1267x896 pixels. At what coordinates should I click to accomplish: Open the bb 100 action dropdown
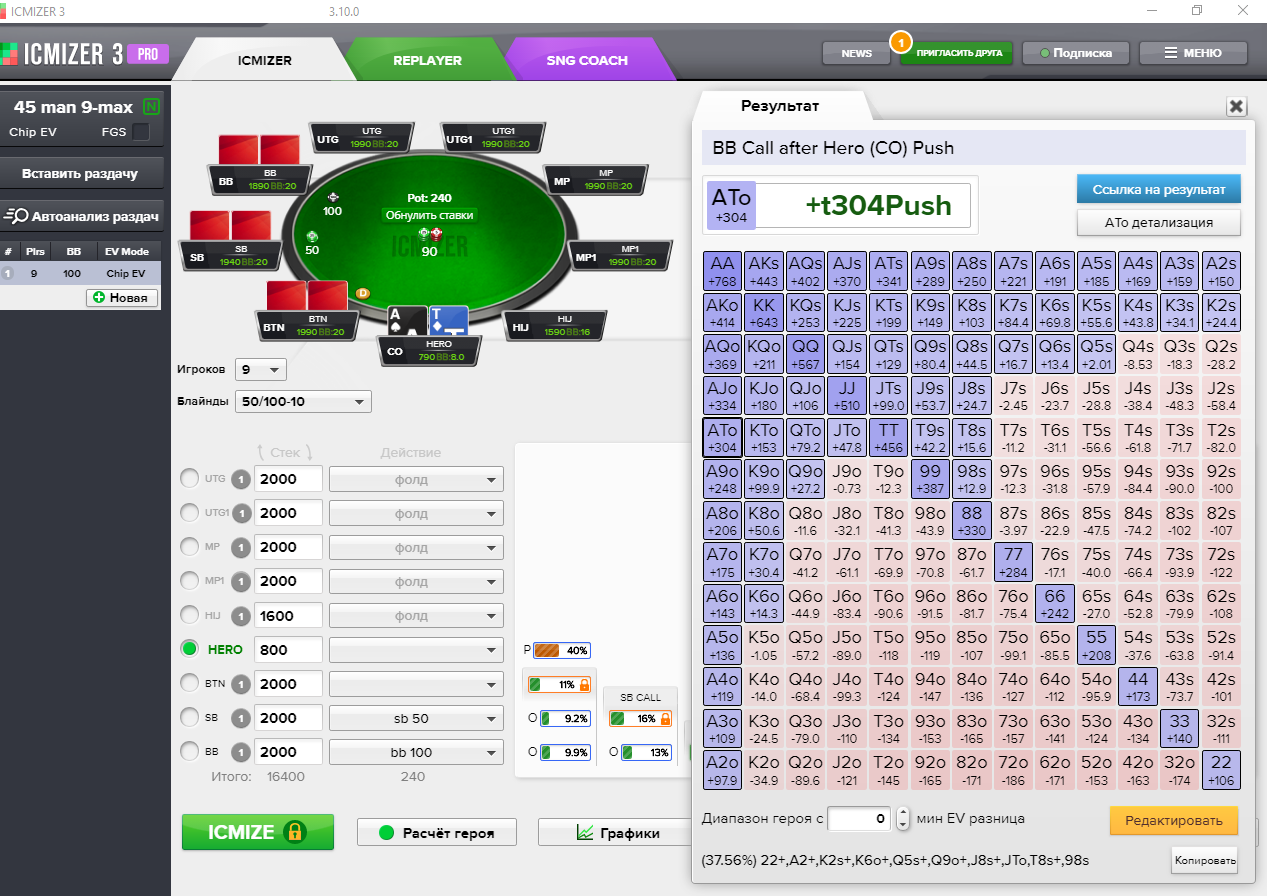416,752
